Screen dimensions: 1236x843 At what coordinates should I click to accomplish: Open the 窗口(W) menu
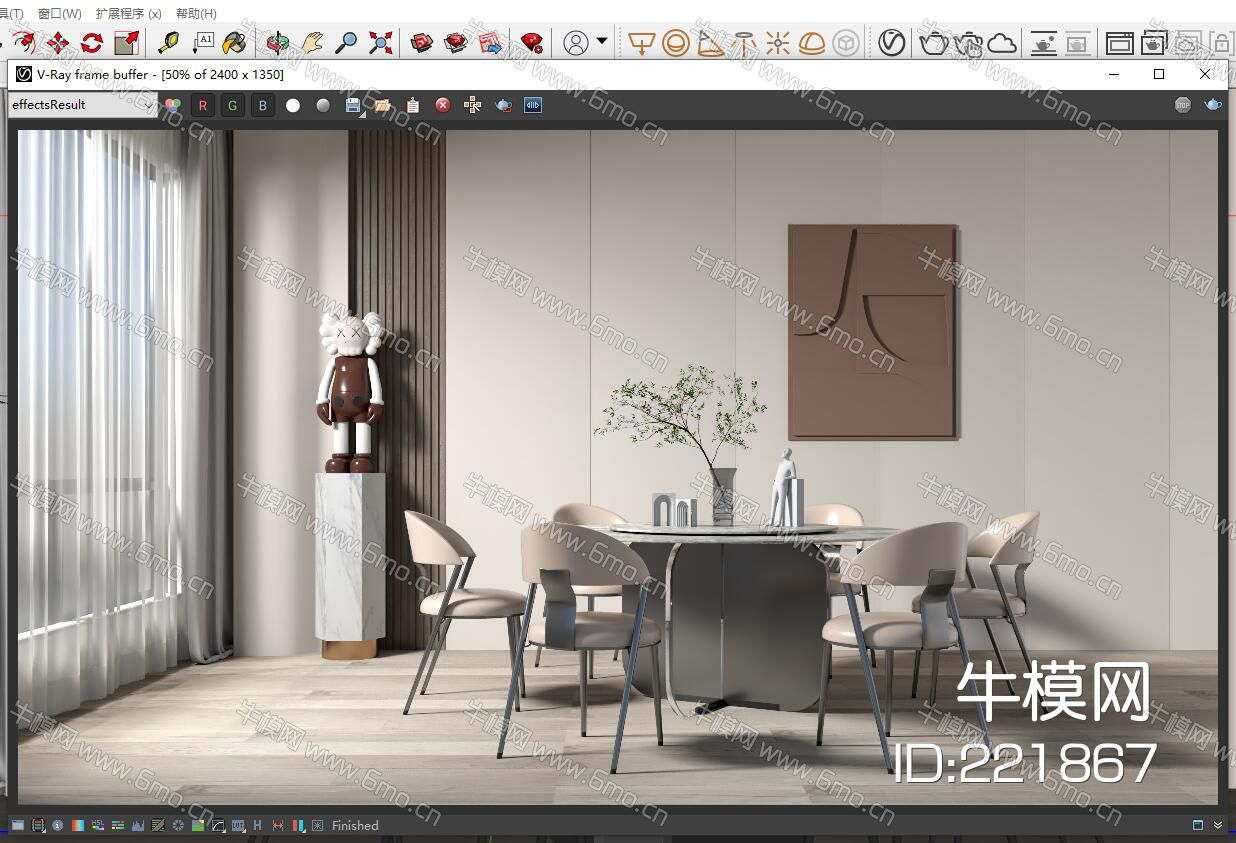[59, 13]
